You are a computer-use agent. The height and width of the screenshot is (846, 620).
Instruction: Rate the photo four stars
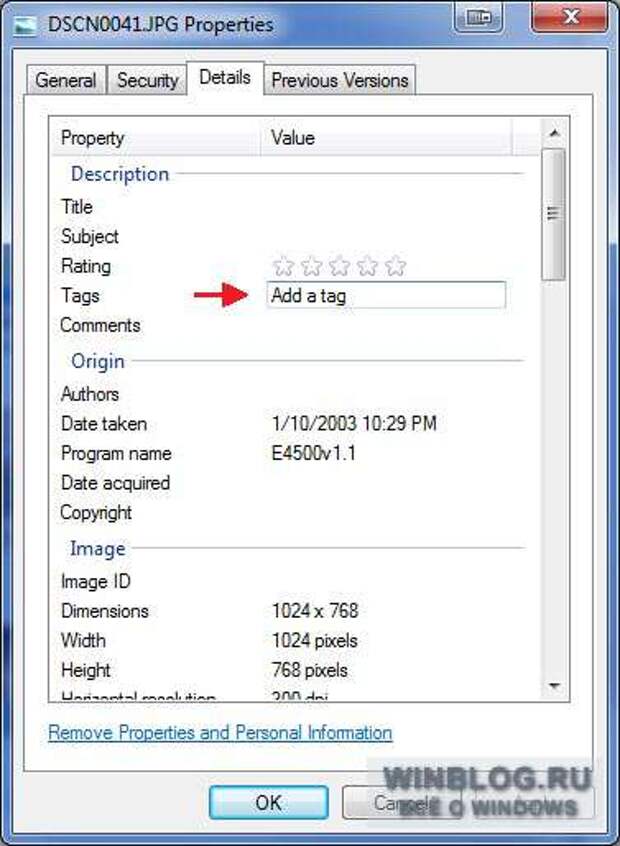(367, 266)
